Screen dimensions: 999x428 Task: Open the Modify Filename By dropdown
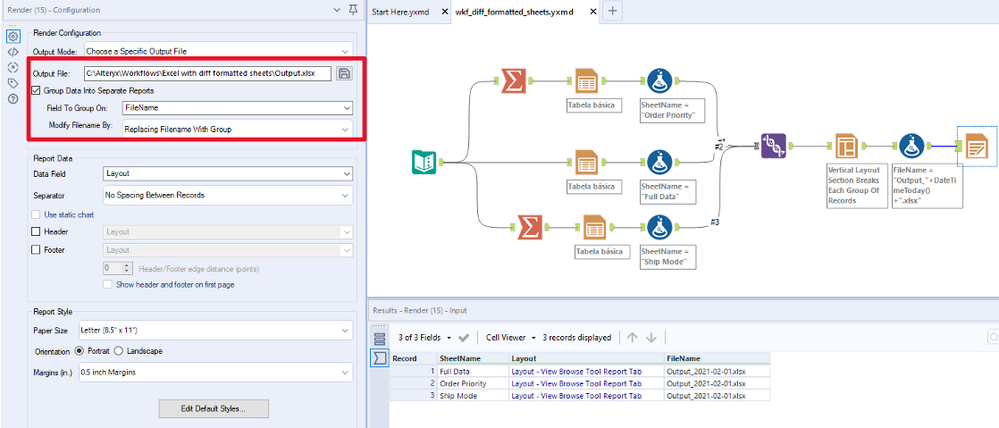point(237,129)
